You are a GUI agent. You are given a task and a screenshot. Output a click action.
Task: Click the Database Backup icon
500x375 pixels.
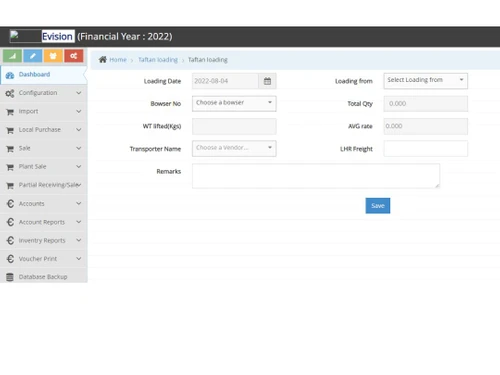(10, 277)
